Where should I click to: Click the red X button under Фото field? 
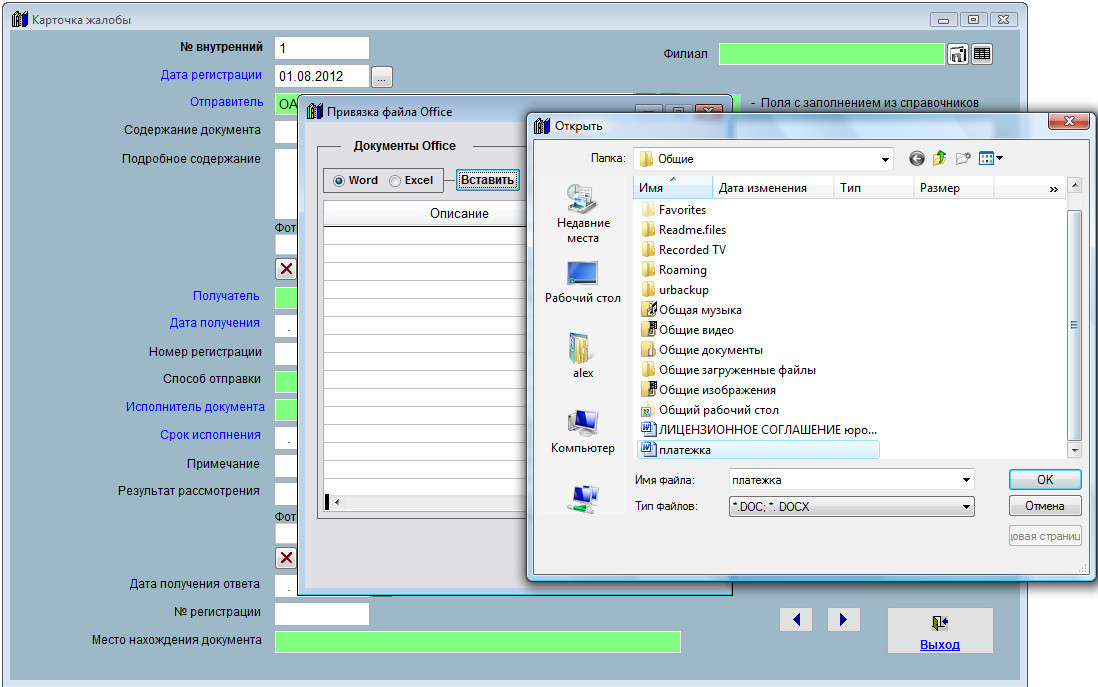pos(286,269)
